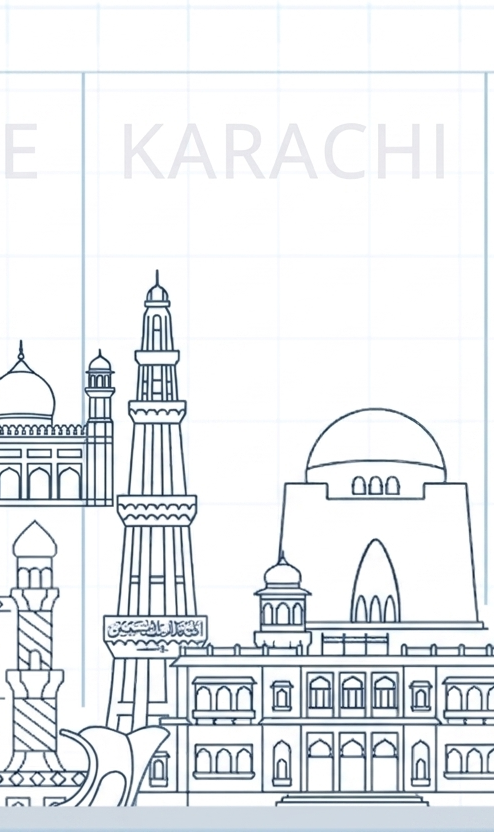Select the Minar-e-Pakistan tower spire tip

coord(157,278)
